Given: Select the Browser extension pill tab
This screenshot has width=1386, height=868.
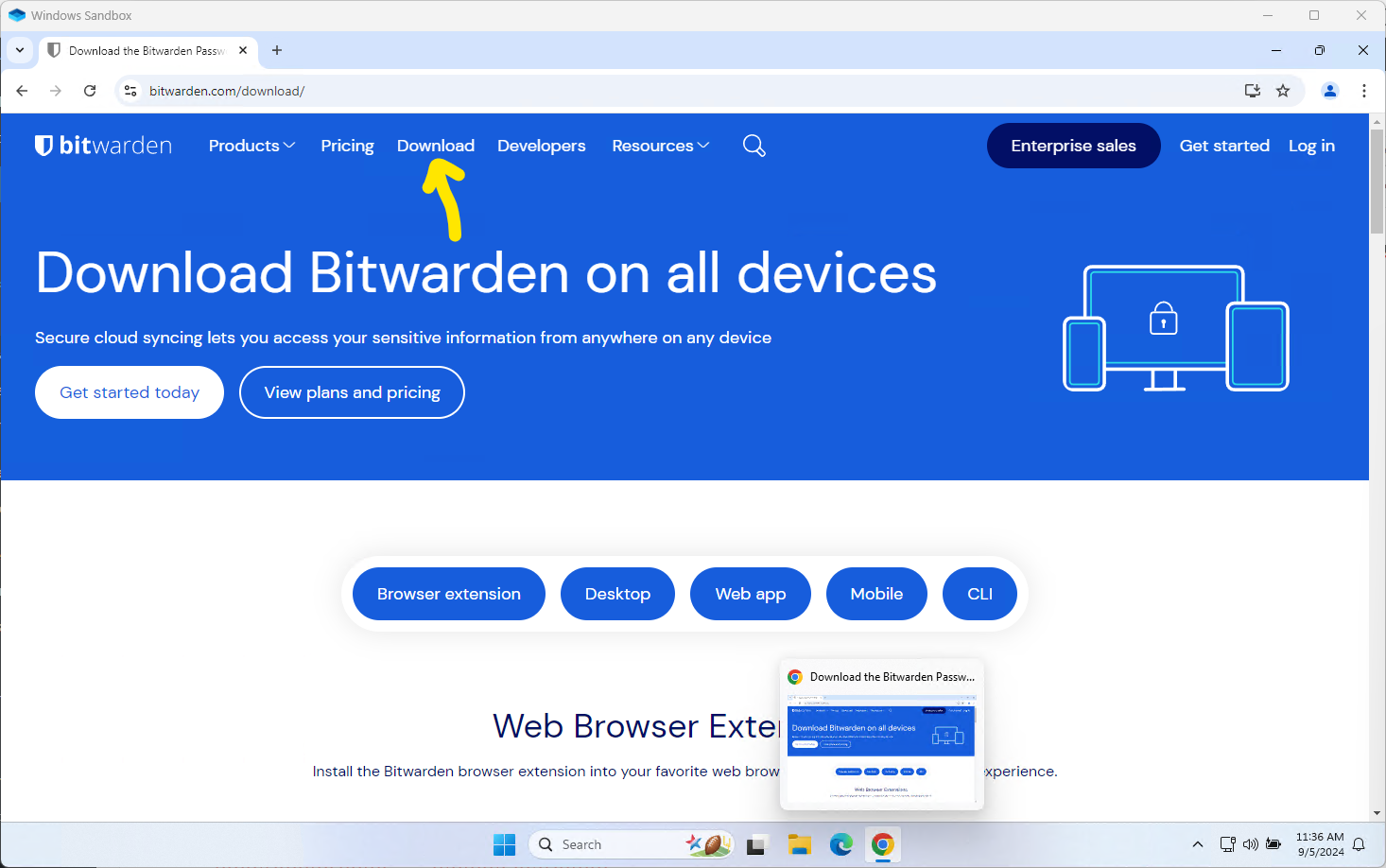Looking at the screenshot, I should click(x=449, y=594).
